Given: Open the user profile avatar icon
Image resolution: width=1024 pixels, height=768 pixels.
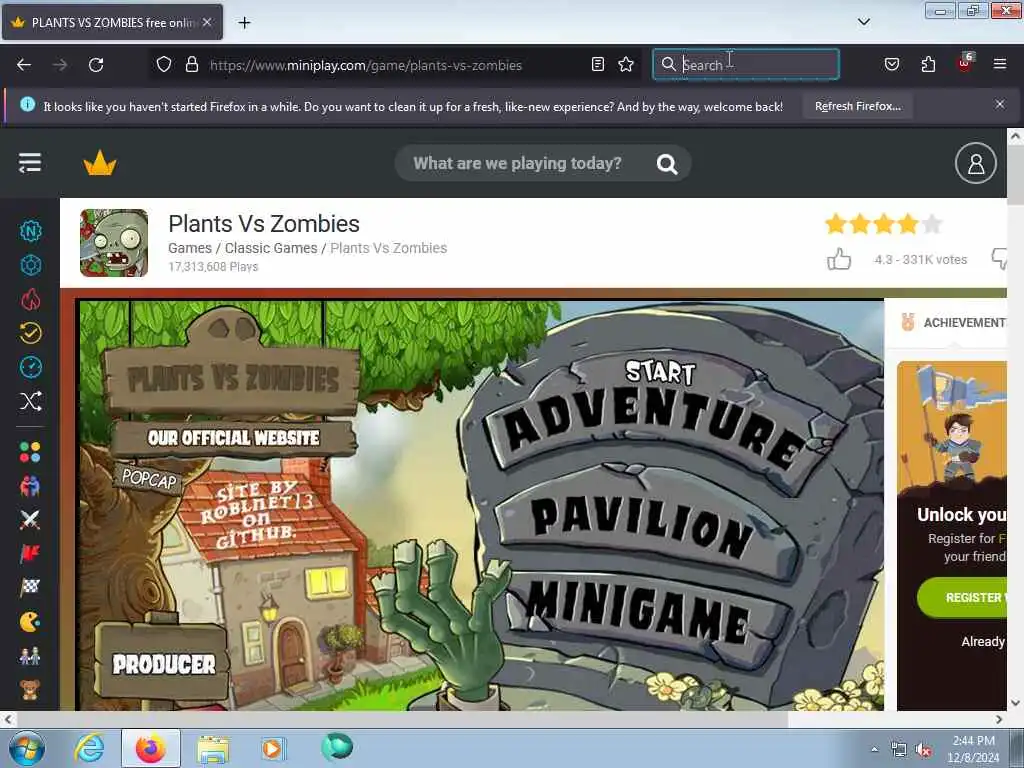Looking at the screenshot, I should click(976, 163).
